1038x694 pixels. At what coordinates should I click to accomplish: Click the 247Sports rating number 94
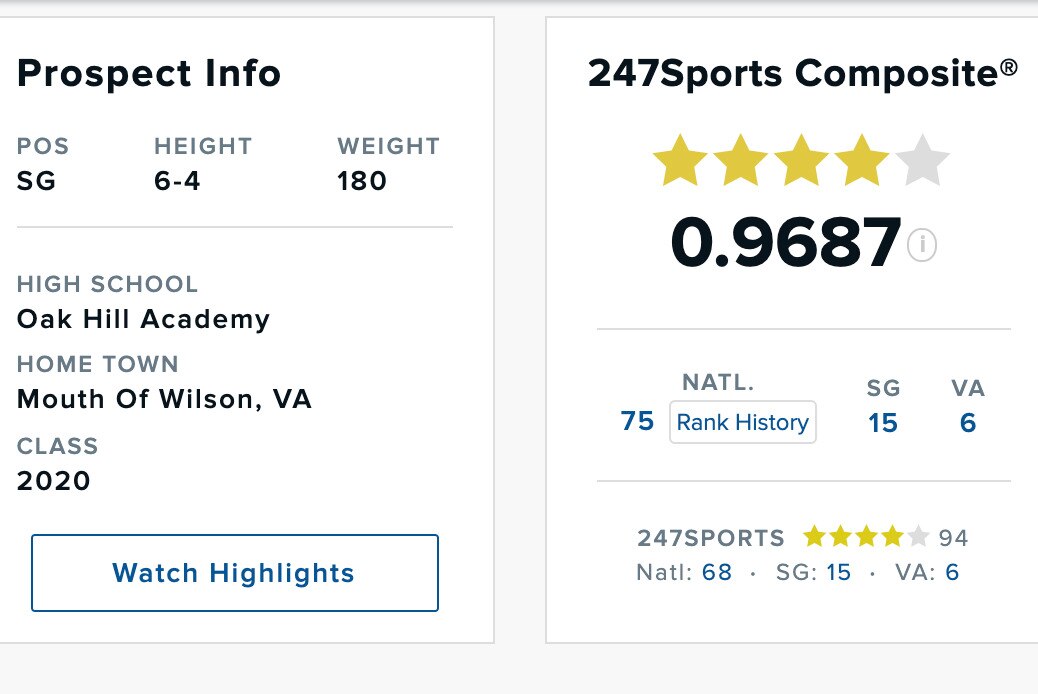[x=953, y=538]
